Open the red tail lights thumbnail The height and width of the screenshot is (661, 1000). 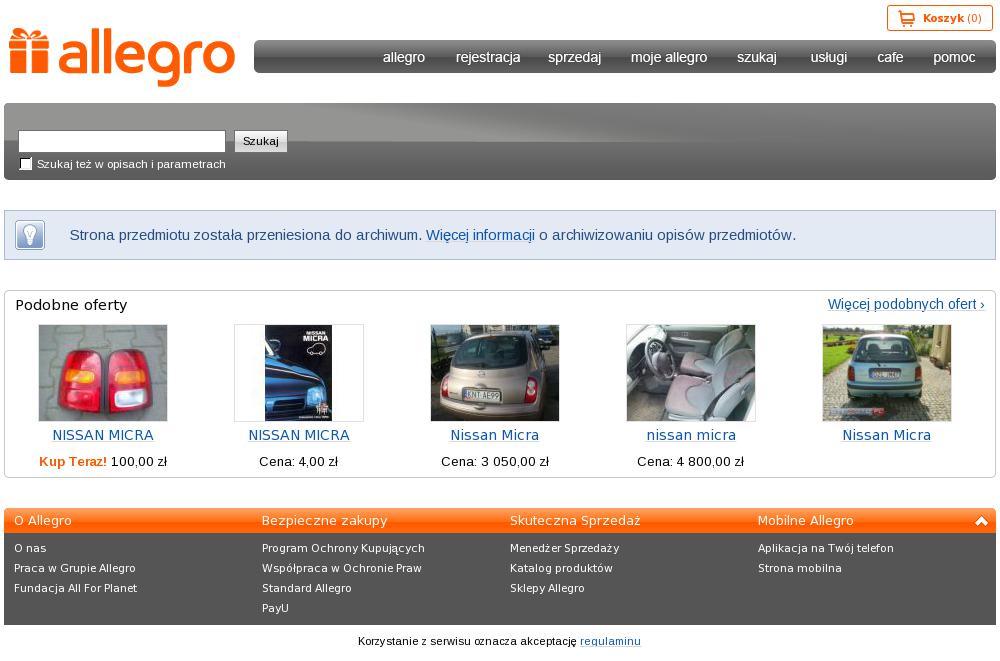click(103, 373)
